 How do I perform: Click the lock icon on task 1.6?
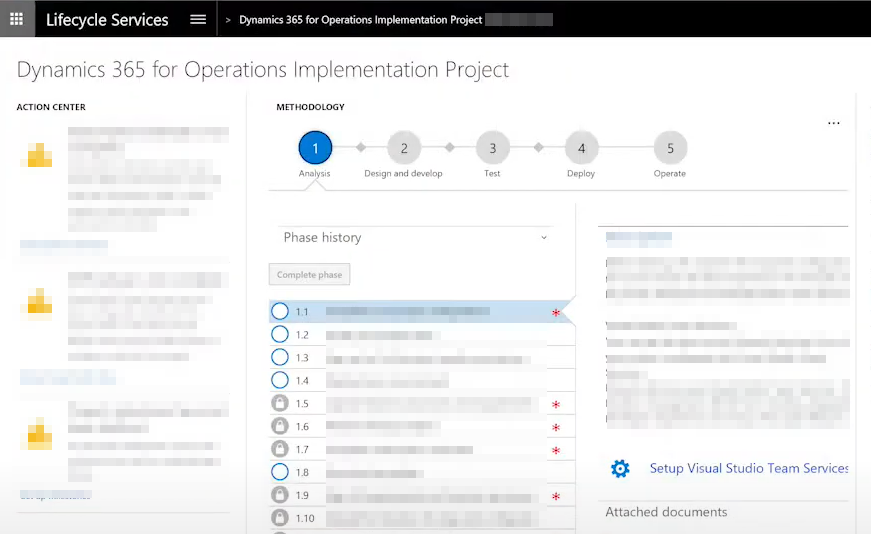tap(280, 426)
